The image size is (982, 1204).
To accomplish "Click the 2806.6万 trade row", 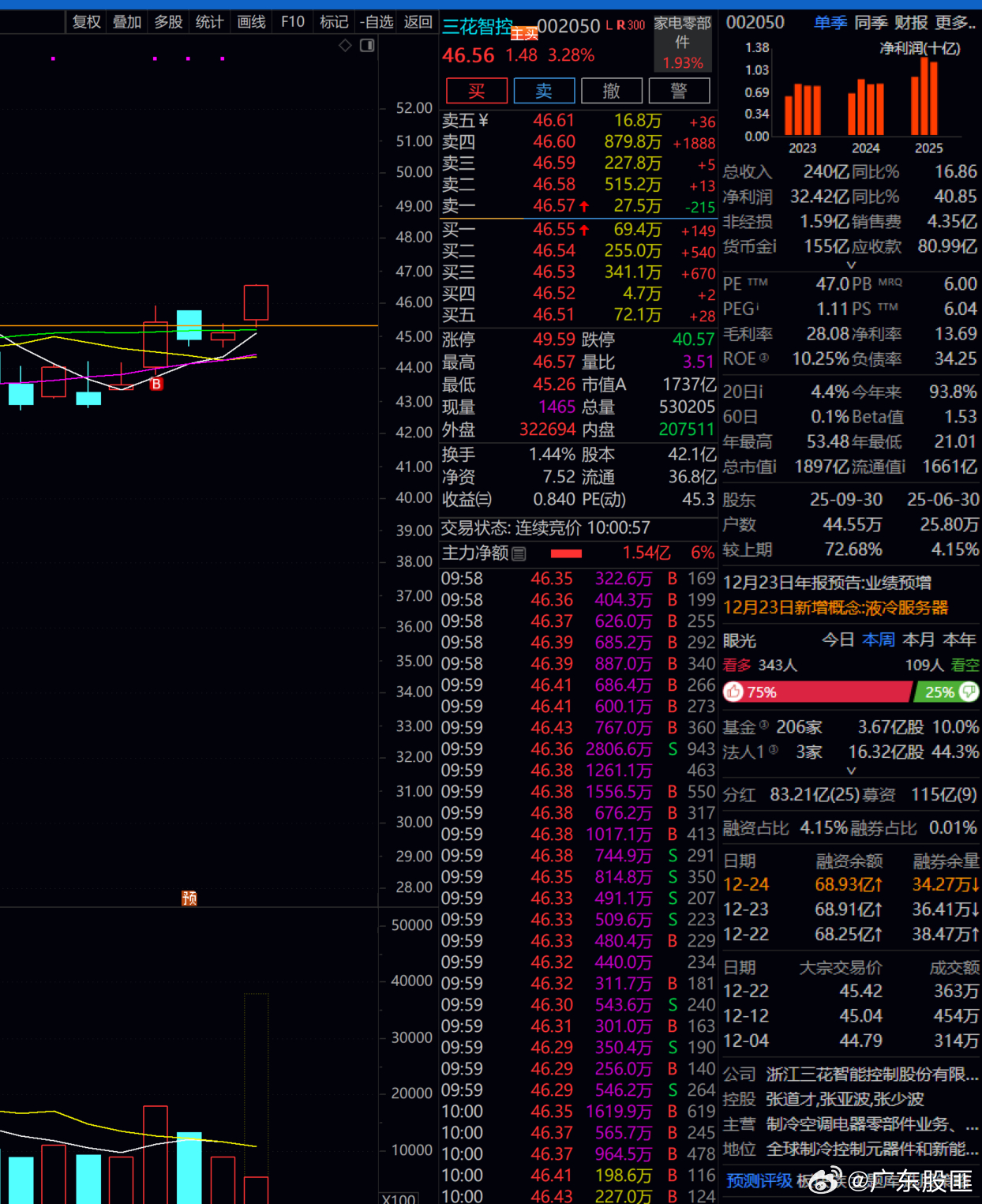I will 578,748.
